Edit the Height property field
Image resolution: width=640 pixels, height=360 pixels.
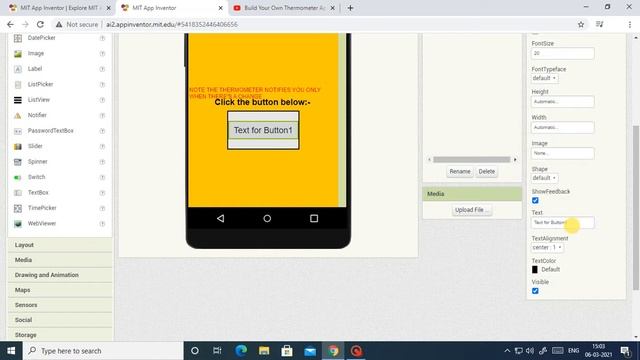click(562, 102)
